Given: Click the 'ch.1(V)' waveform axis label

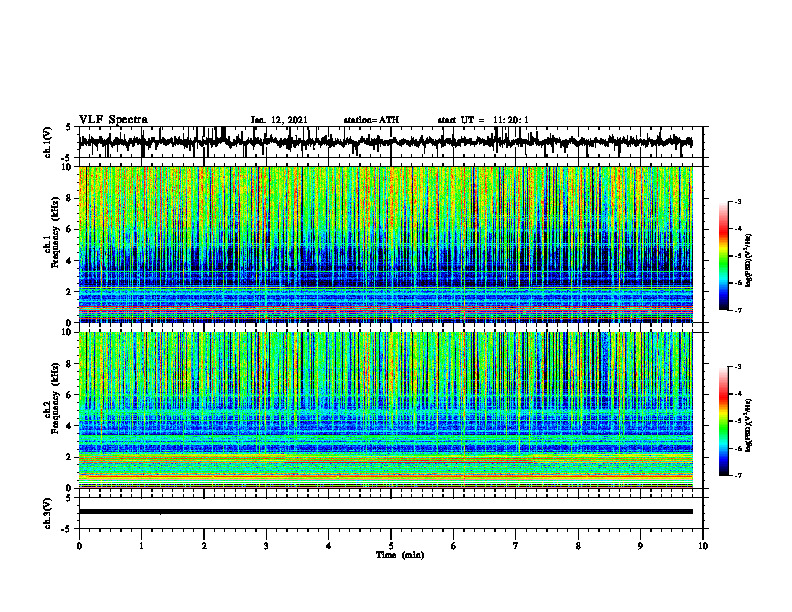Looking at the screenshot, I should pos(48,142).
